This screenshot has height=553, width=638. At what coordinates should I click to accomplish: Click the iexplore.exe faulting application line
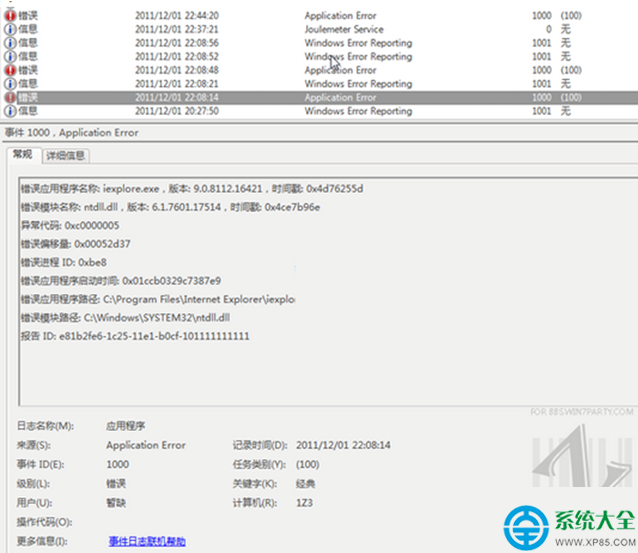[192, 189]
